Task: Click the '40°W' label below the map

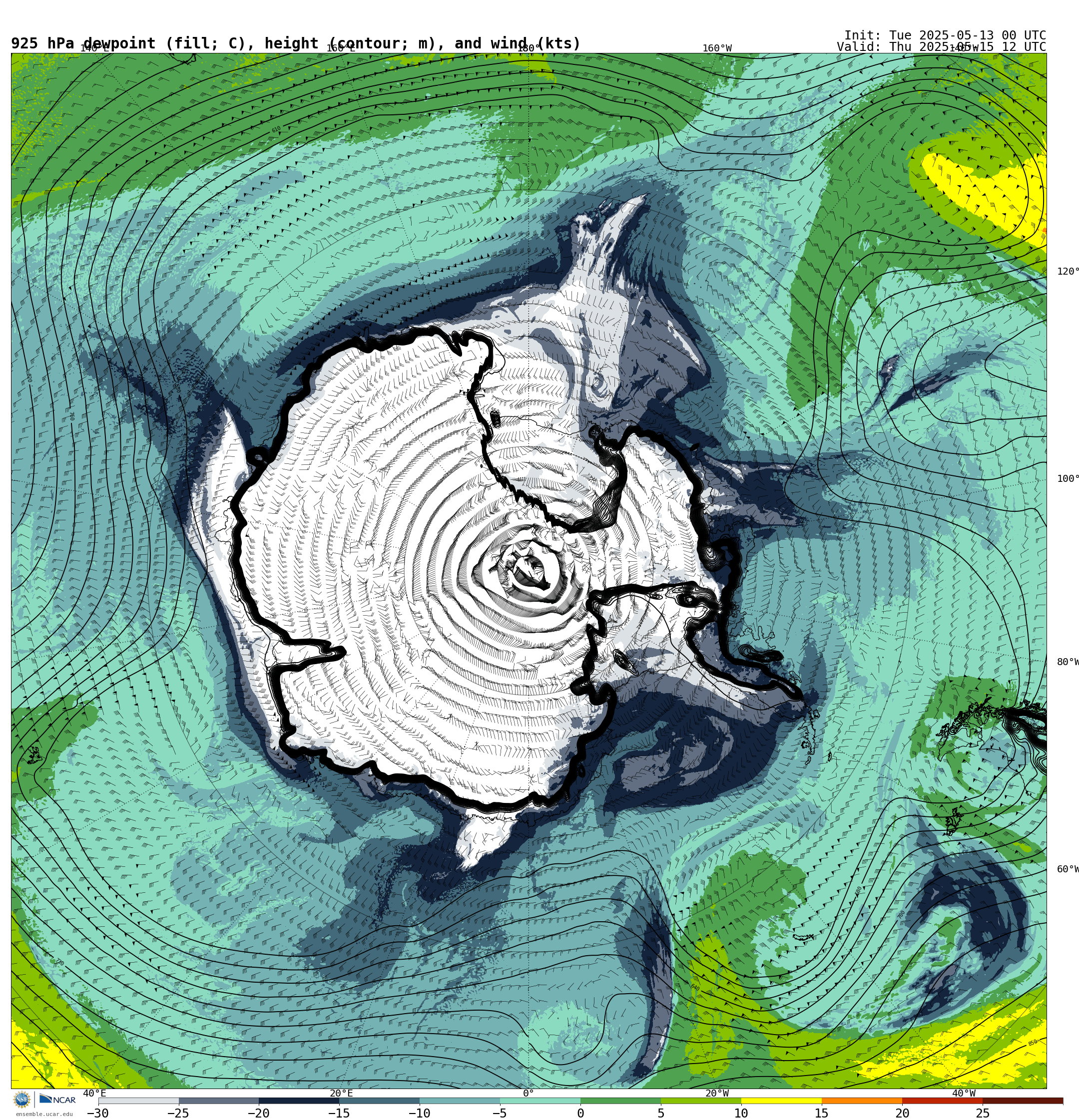Action: [x=964, y=1094]
